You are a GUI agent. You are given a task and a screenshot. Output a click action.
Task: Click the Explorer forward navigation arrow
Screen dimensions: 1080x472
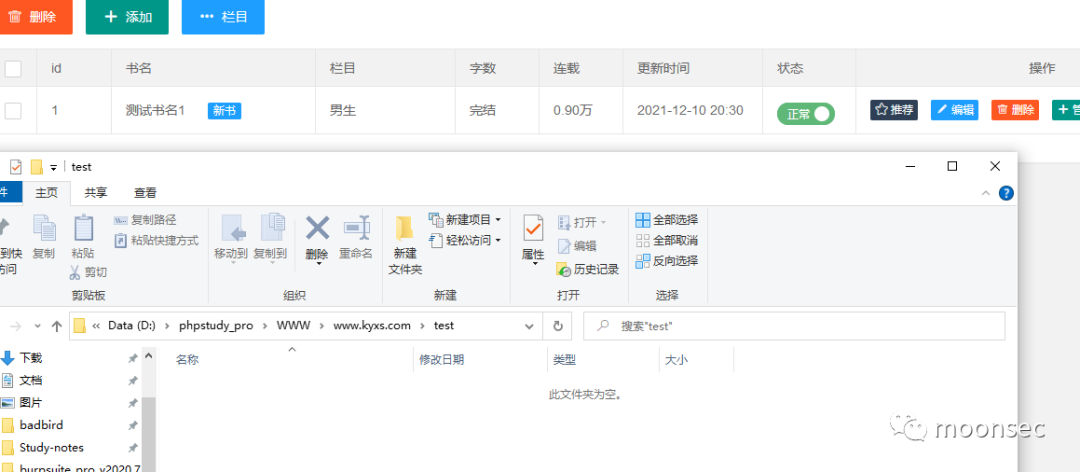(15, 326)
